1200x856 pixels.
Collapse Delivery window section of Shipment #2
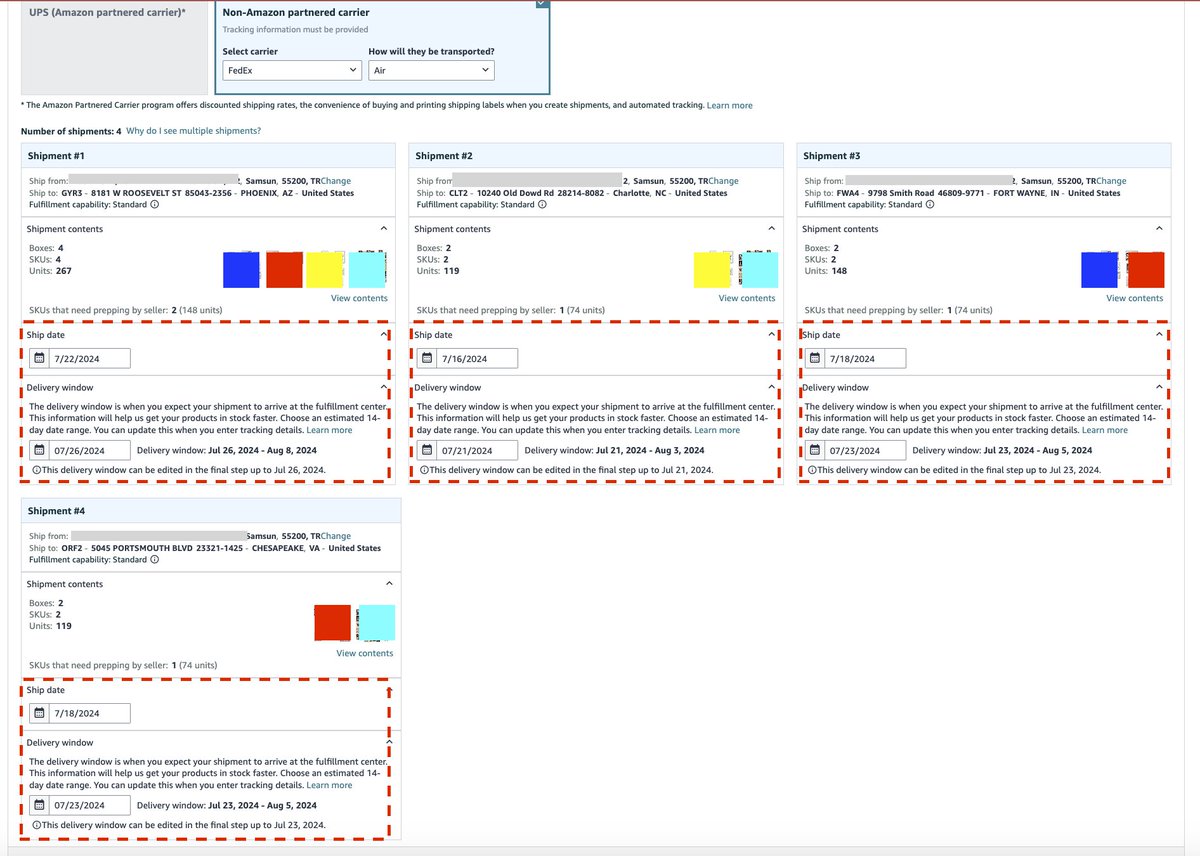pos(771,387)
